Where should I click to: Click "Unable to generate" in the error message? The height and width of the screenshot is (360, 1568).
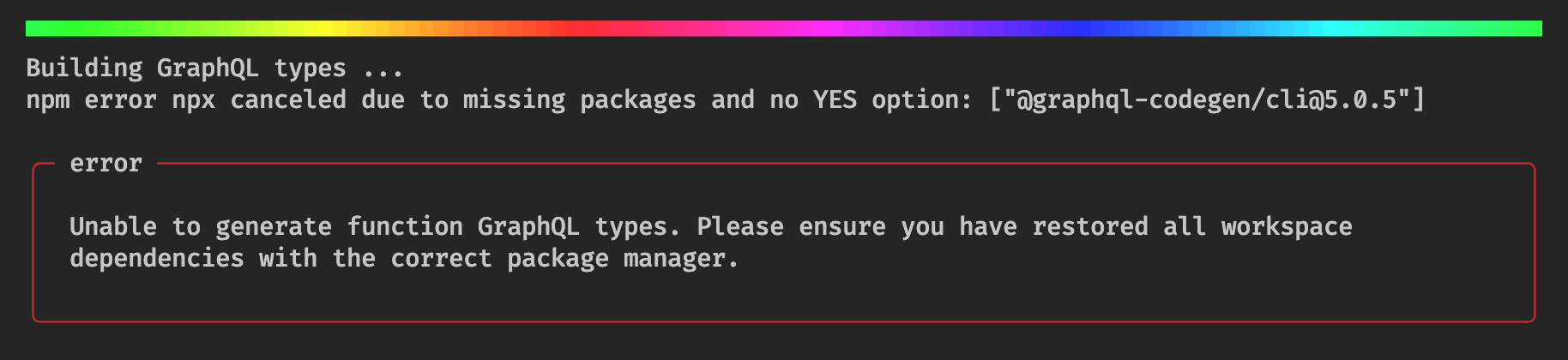click(201, 227)
